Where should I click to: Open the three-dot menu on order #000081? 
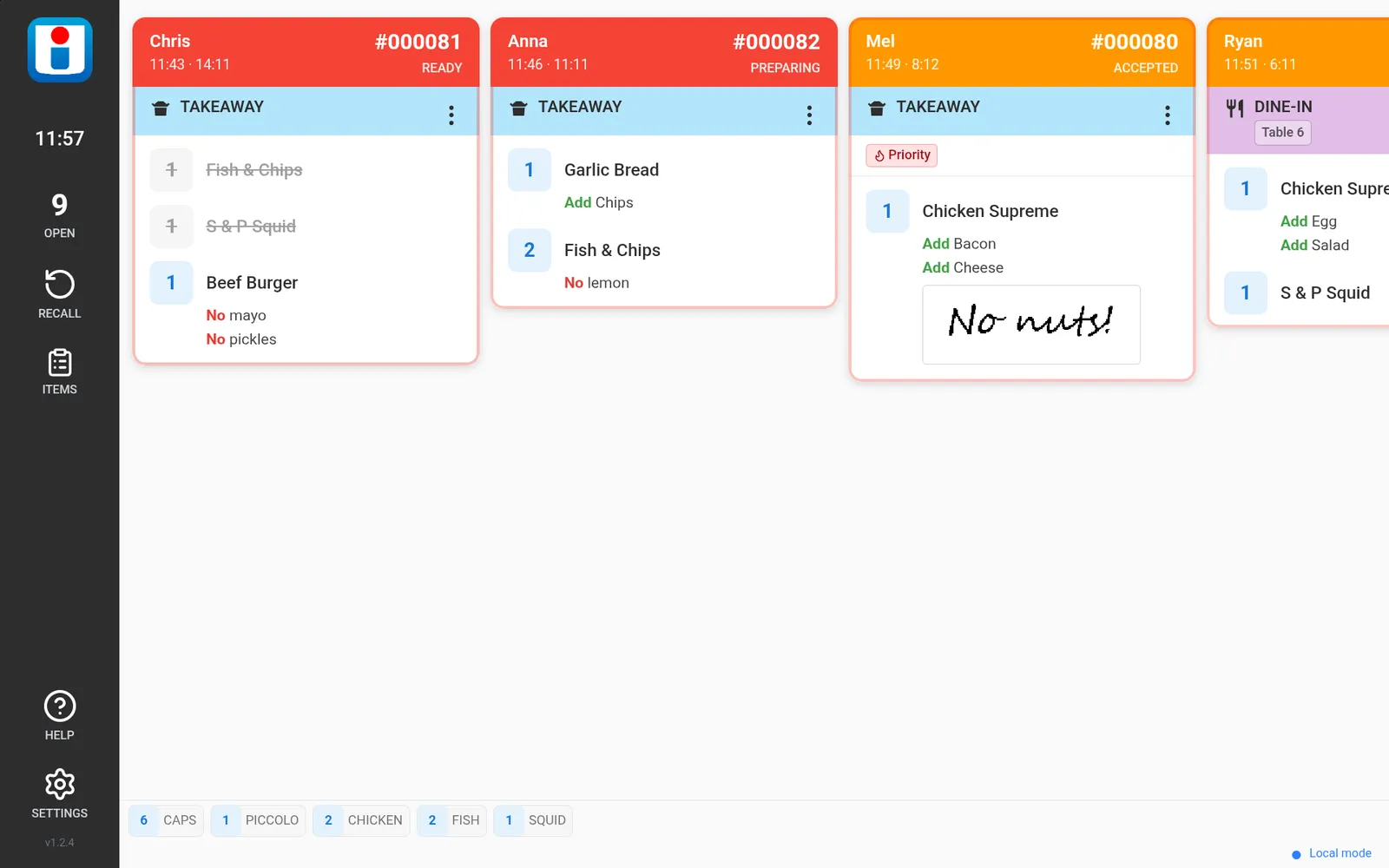[451, 115]
